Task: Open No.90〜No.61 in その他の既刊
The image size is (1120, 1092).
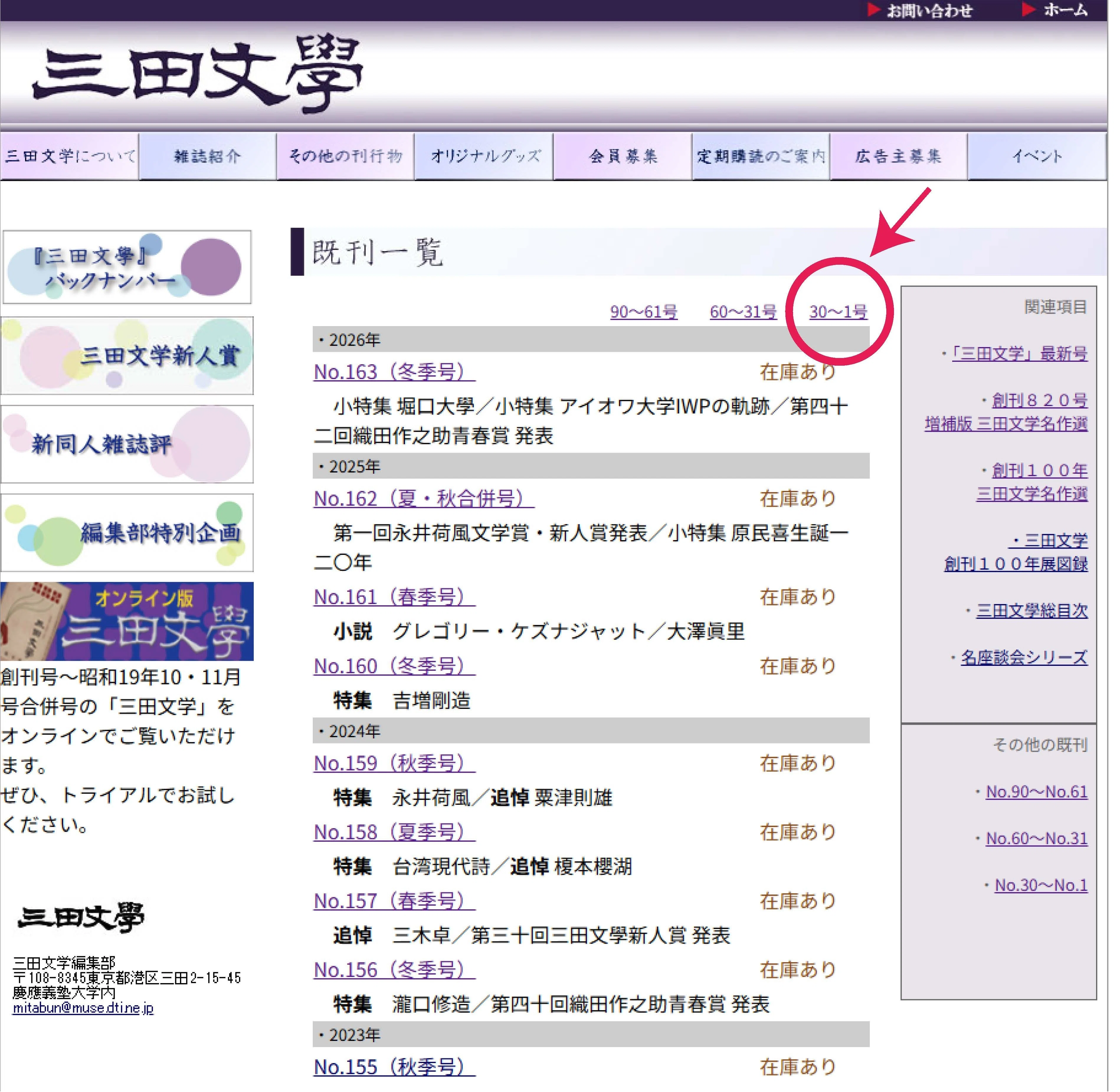Action: click(1037, 792)
